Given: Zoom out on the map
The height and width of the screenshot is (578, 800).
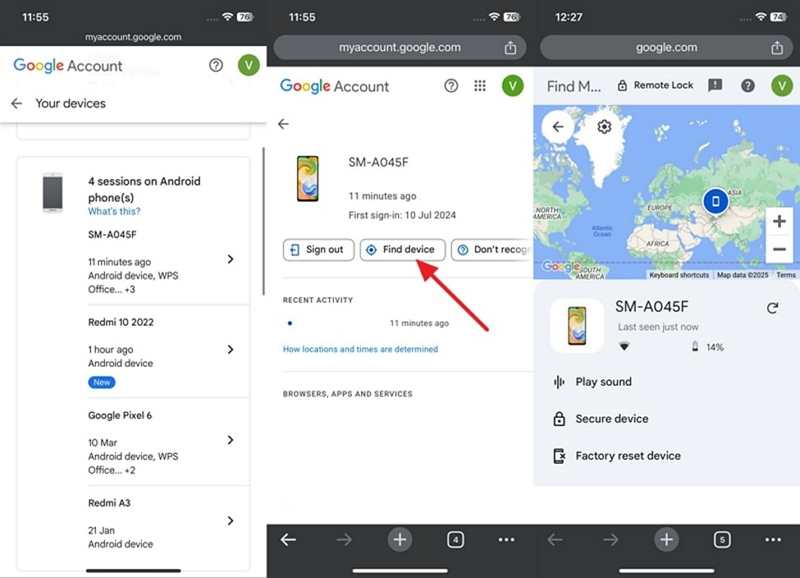Looking at the screenshot, I should click(780, 249).
